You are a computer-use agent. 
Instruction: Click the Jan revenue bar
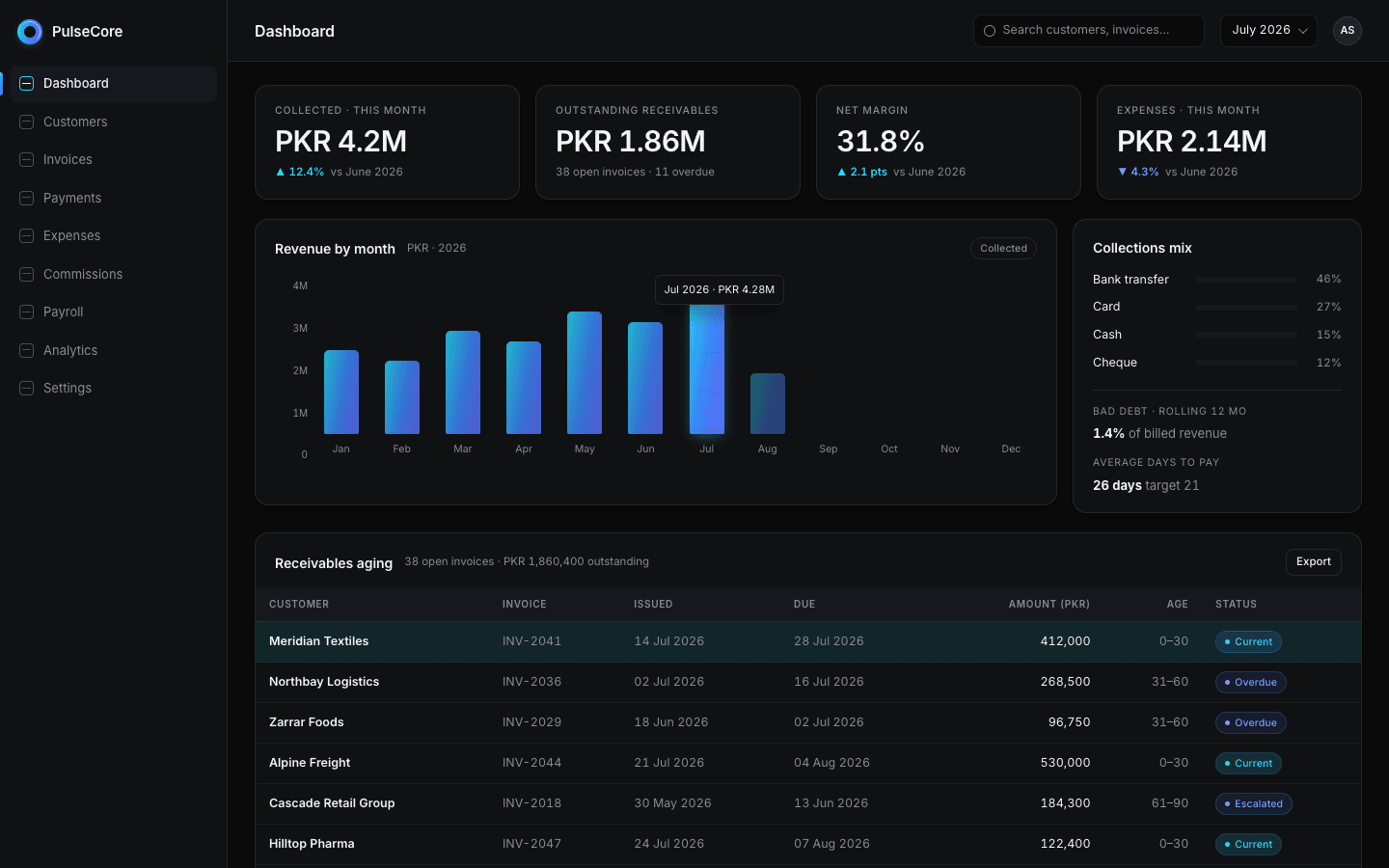[x=341, y=392]
